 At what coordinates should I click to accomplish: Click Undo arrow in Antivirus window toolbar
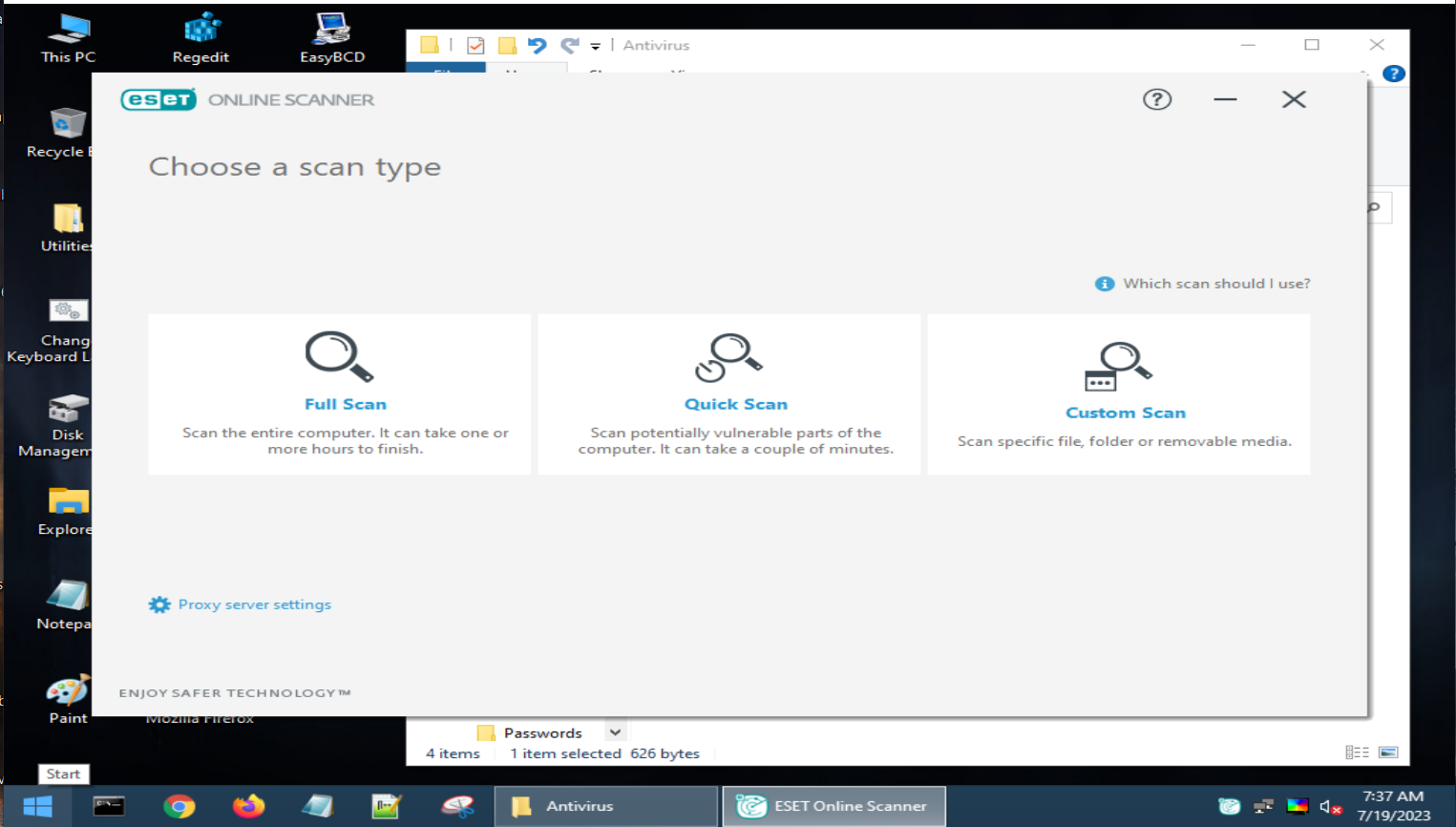tap(538, 45)
